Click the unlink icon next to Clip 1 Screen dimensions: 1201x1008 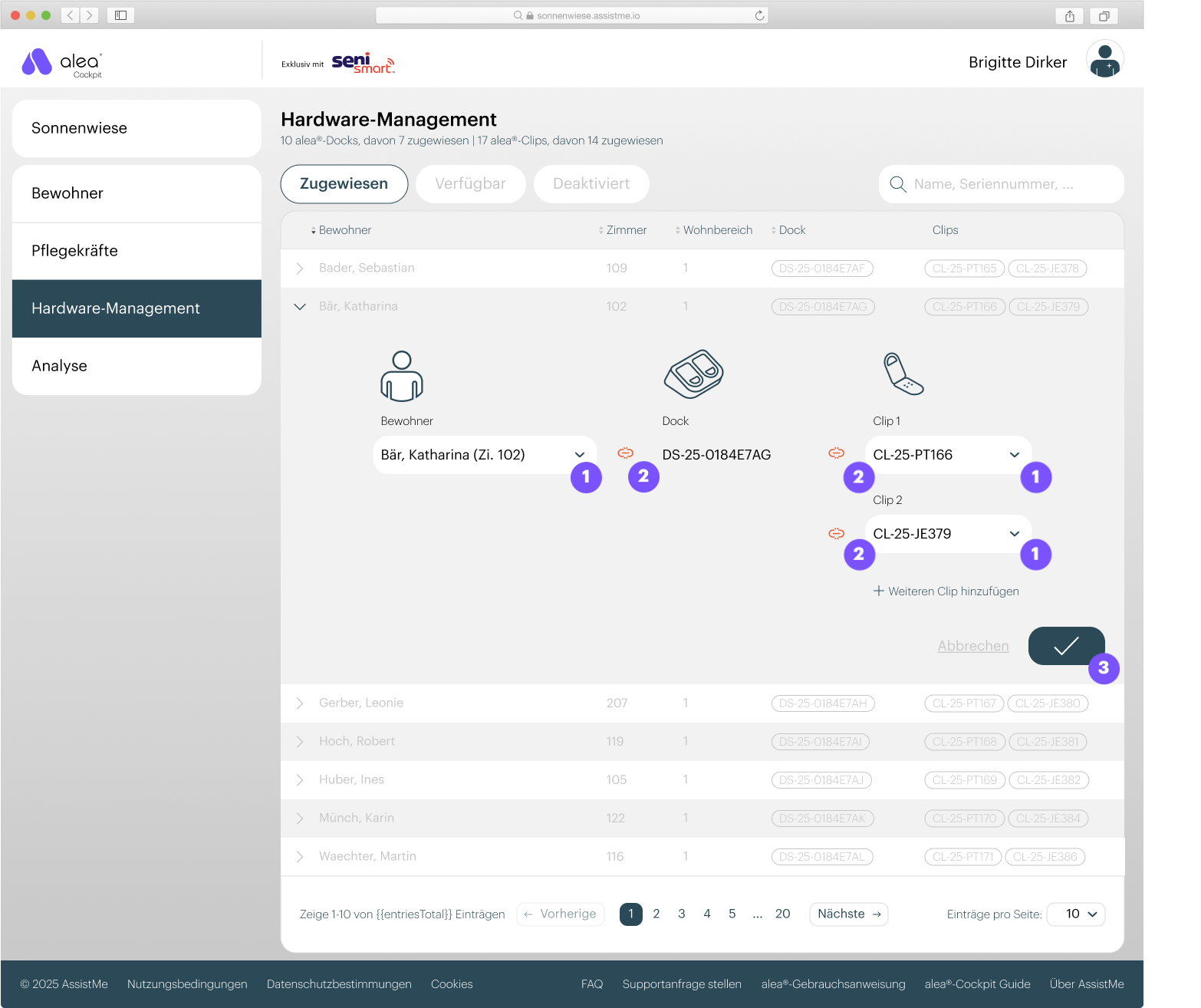tap(836, 453)
